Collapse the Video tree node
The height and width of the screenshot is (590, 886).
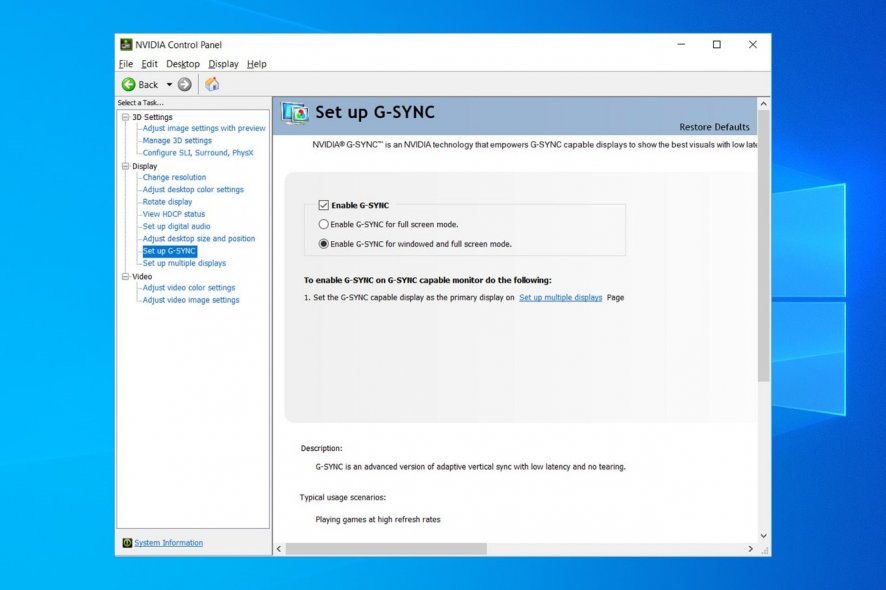(x=125, y=276)
